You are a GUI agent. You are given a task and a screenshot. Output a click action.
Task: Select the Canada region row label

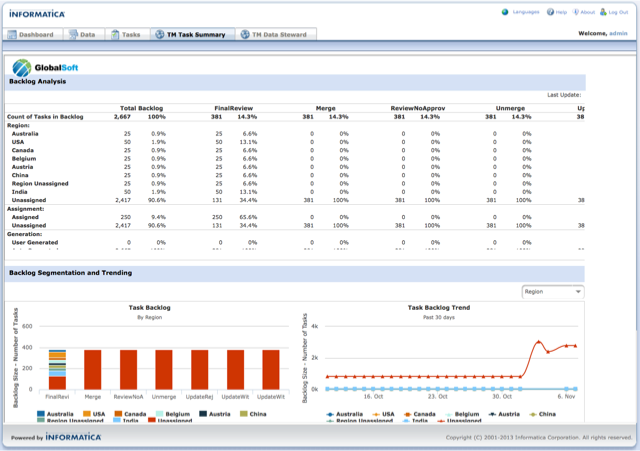point(22,150)
